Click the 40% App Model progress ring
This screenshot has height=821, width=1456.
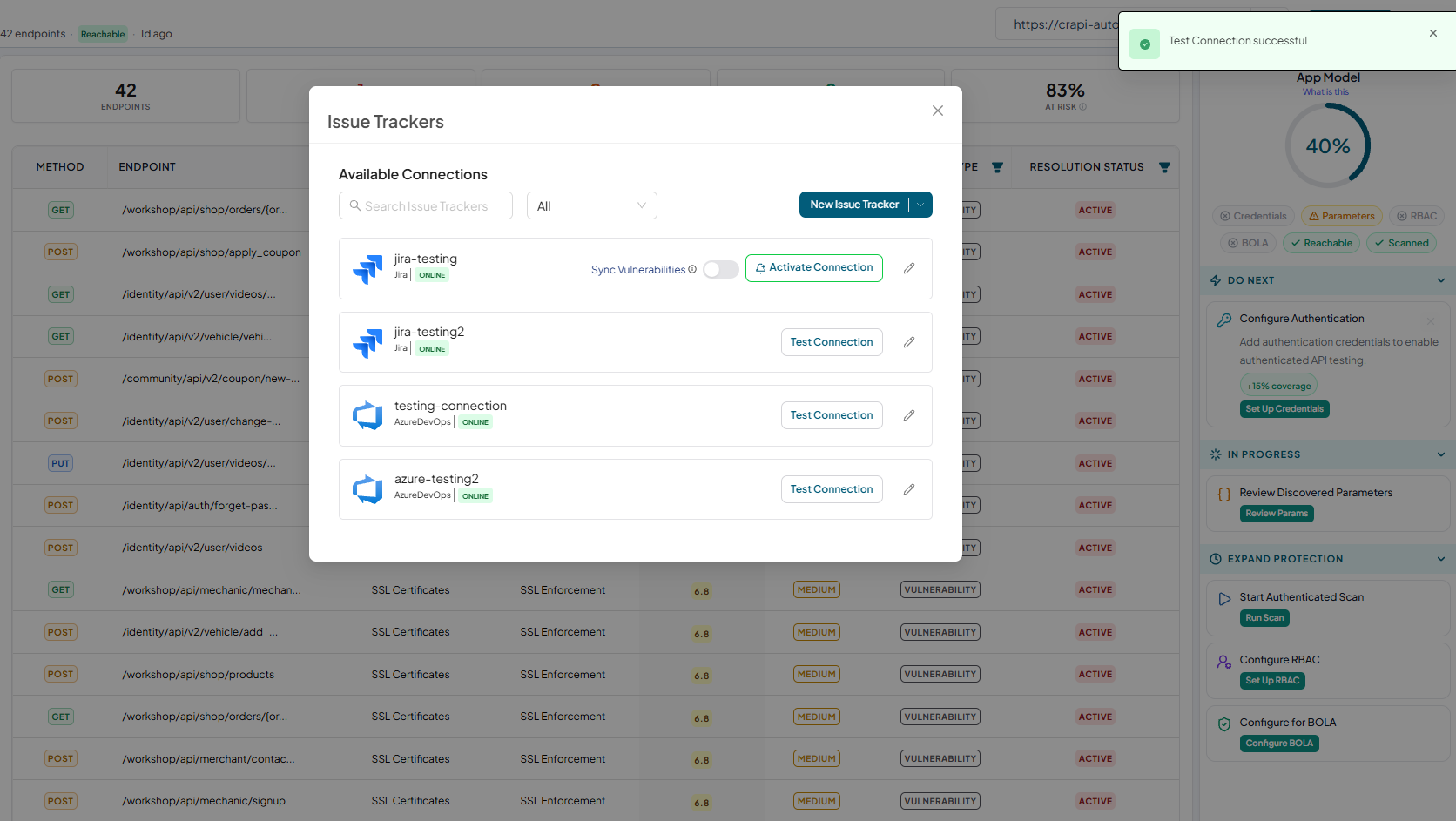pyautogui.click(x=1328, y=145)
